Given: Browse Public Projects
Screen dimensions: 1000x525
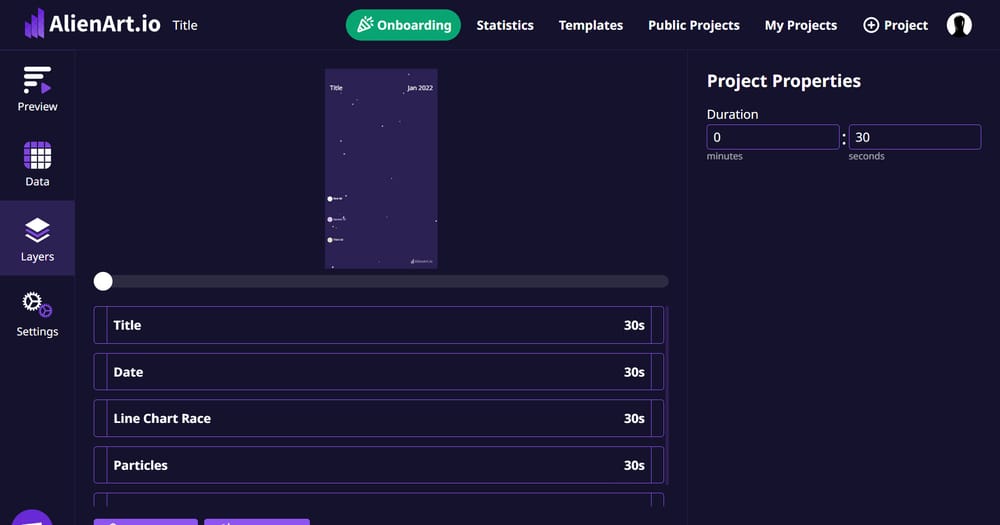Looking at the screenshot, I should (694, 25).
